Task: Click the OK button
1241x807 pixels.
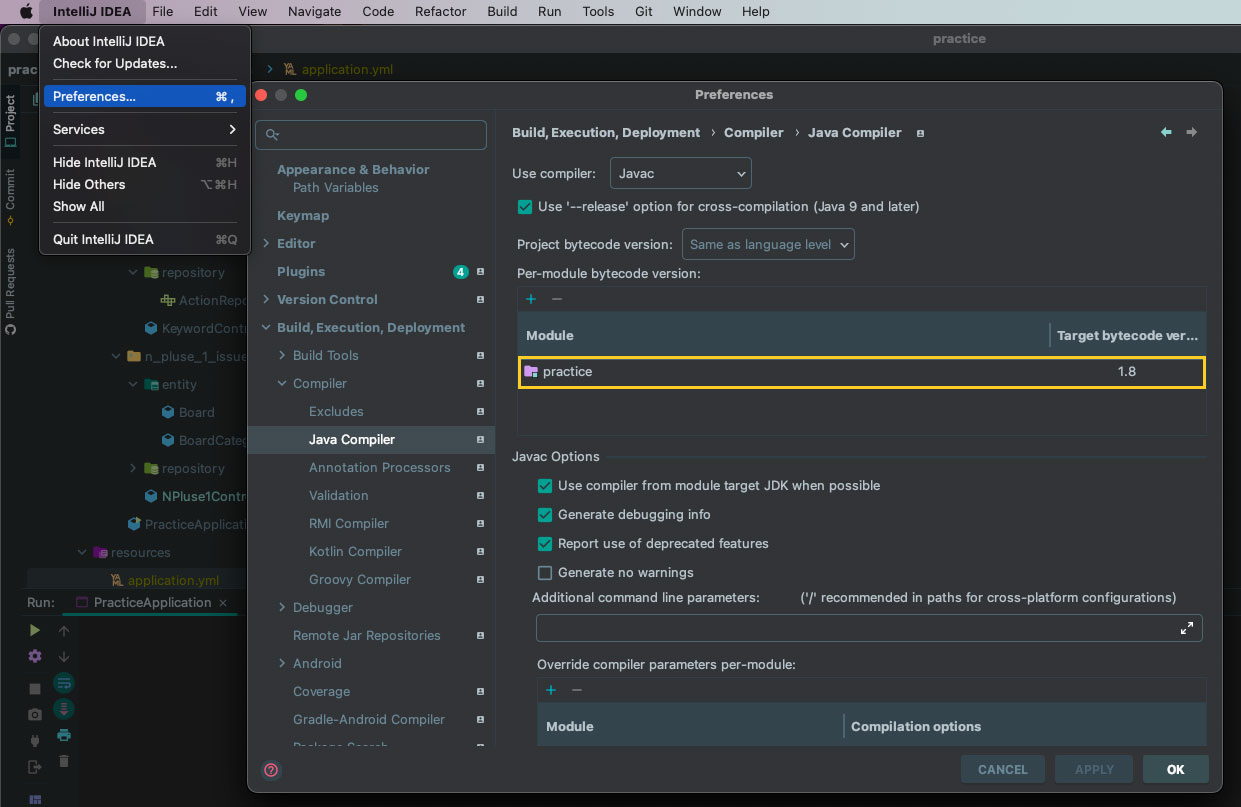Action: (1175, 769)
